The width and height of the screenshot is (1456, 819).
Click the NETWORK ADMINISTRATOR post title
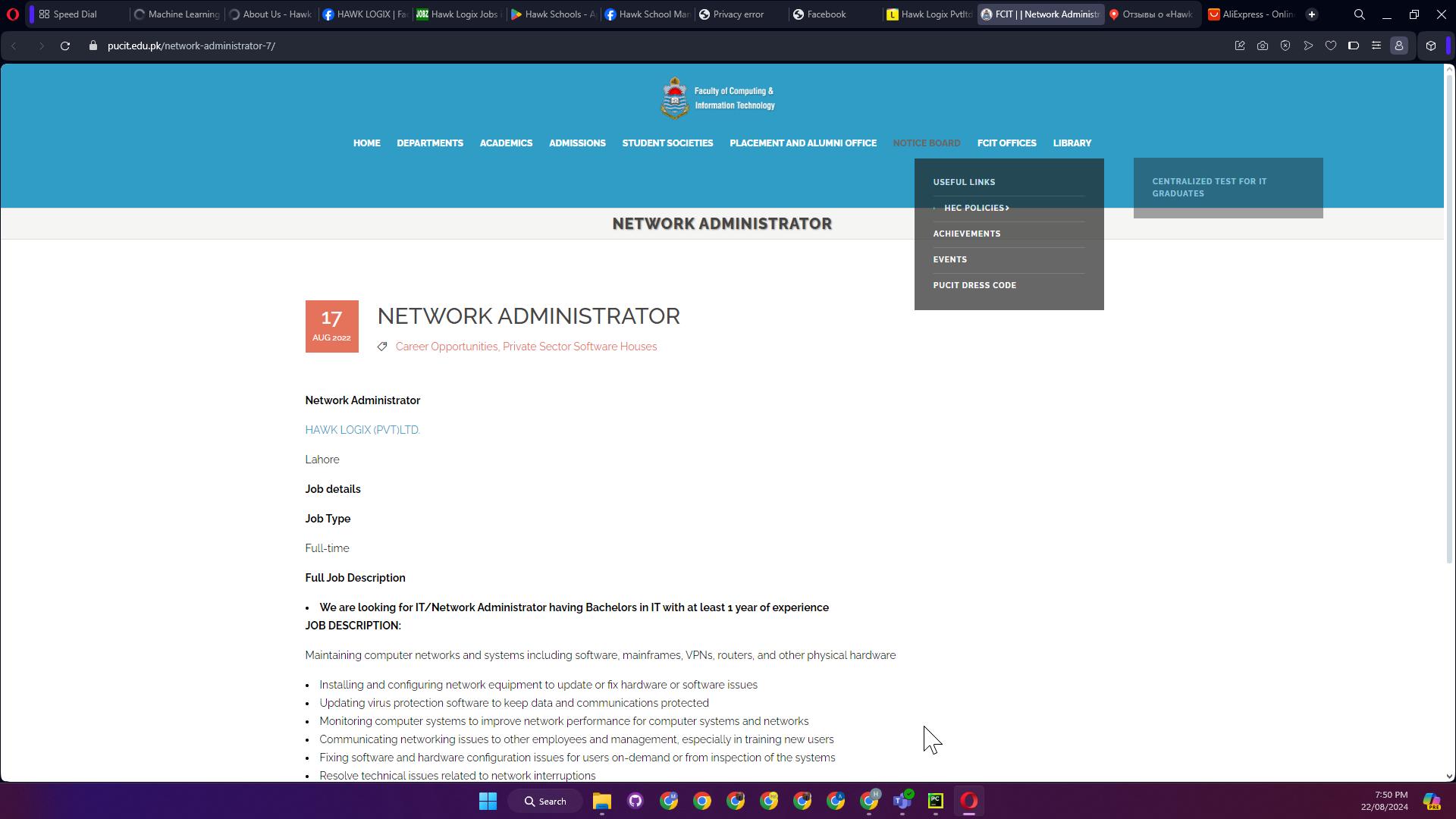pyautogui.click(x=529, y=316)
